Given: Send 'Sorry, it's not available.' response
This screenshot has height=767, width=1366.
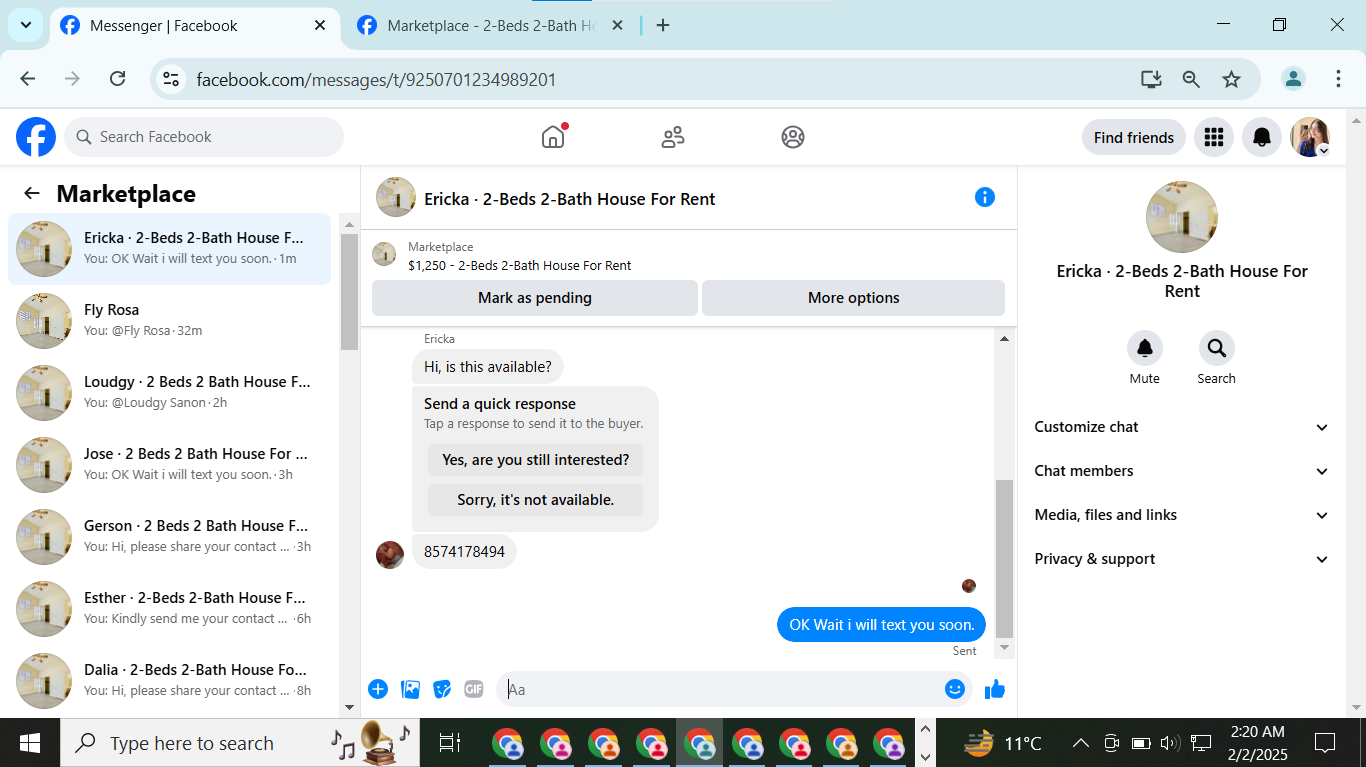Looking at the screenshot, I should (536, 500).
